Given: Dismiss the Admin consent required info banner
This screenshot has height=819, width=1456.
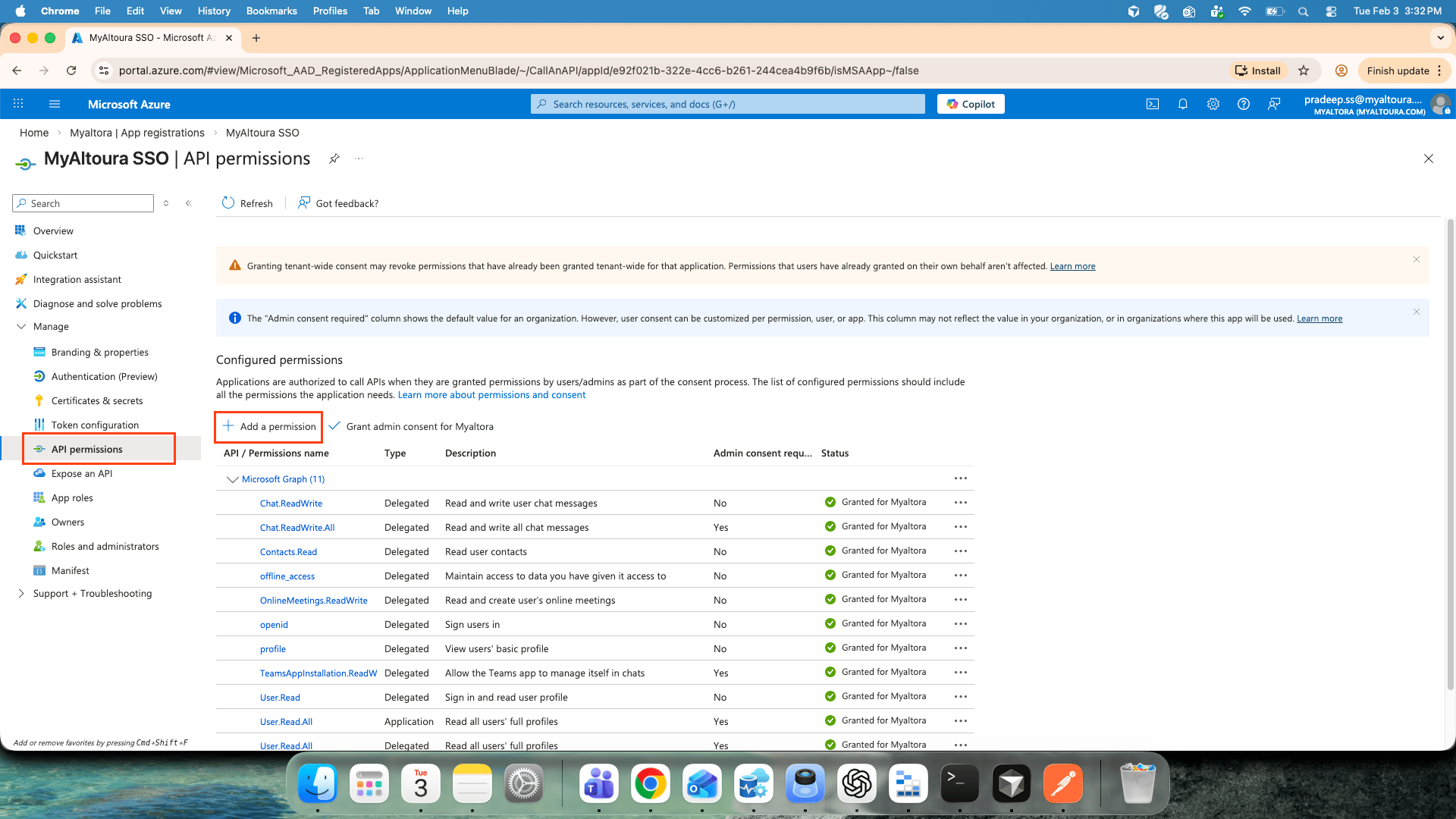Looking at the screenshot, I should [1416, 312].
